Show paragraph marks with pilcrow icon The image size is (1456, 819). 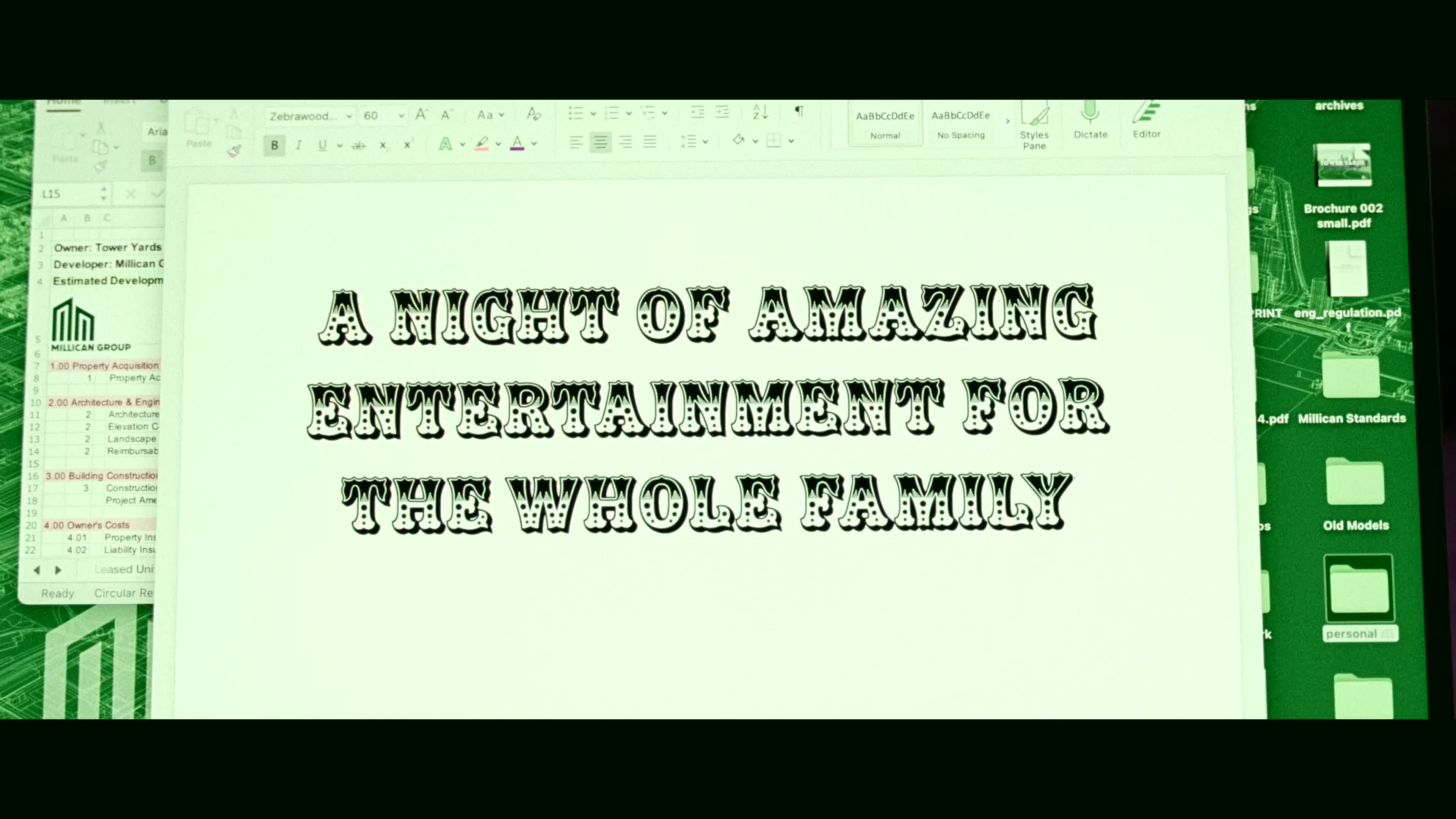(799, 111)
